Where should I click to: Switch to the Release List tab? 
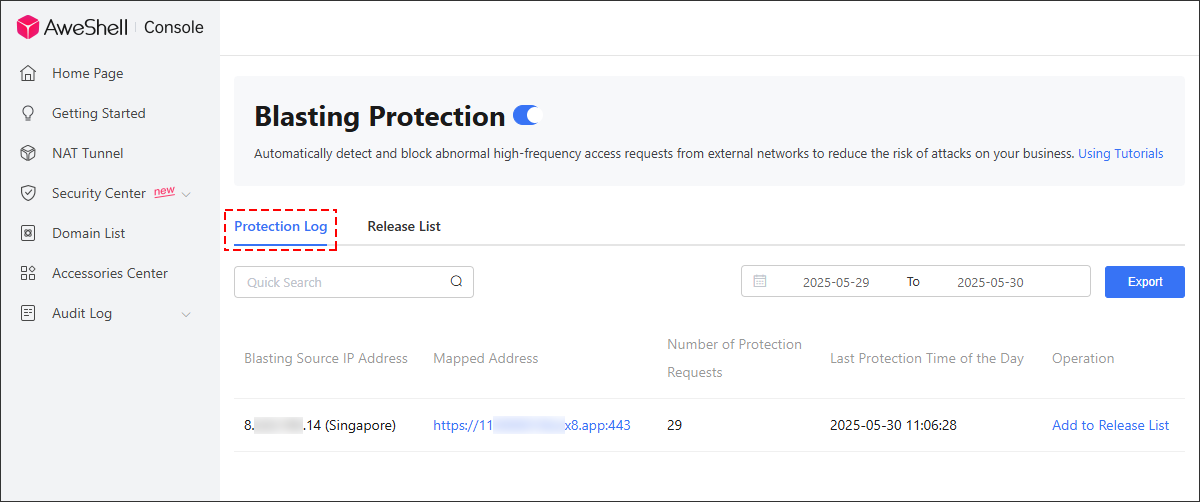coord(404,226)
